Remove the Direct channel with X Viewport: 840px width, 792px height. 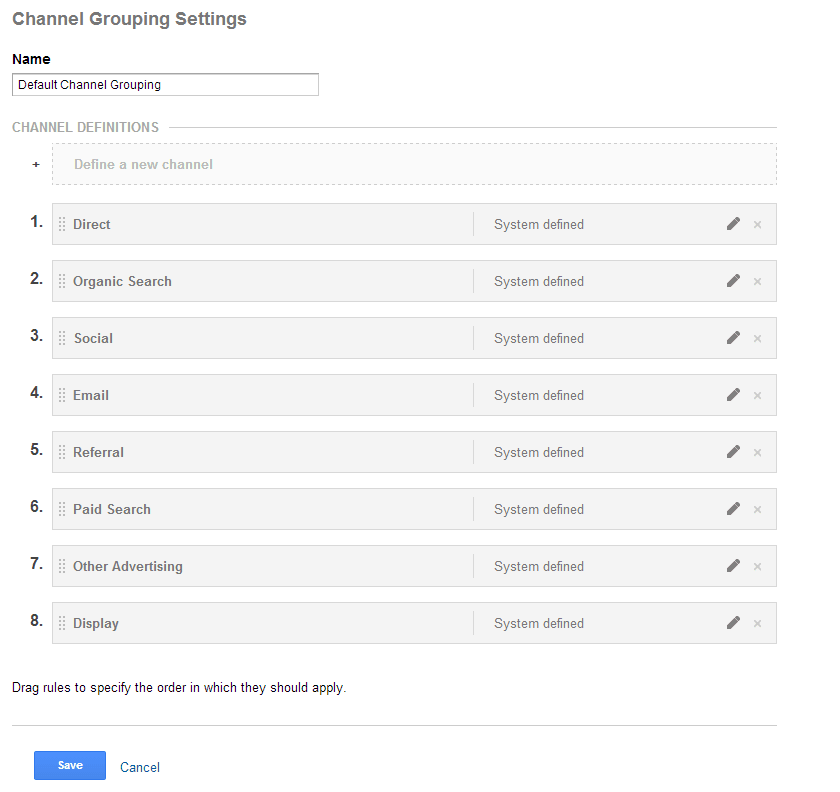coord(758,225)
